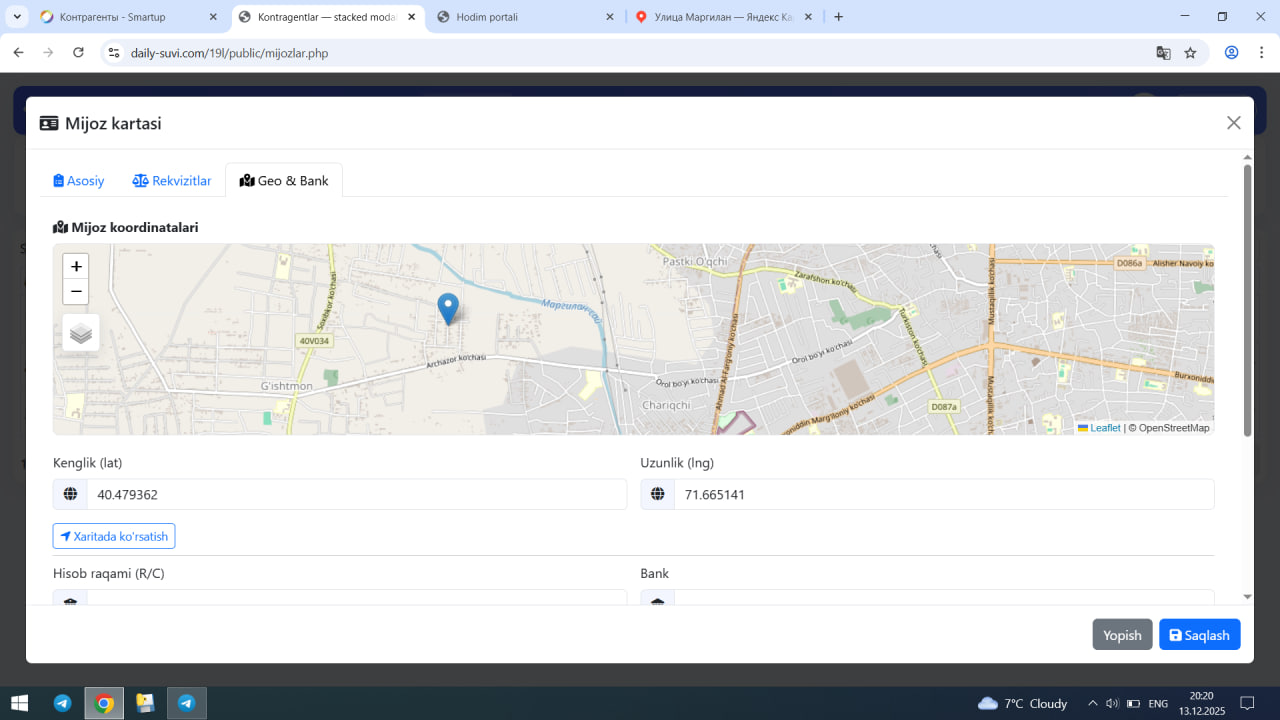Click the Xaritada ko'rsatish button
The image size is (1280, 720).
(x=114, y=536)
